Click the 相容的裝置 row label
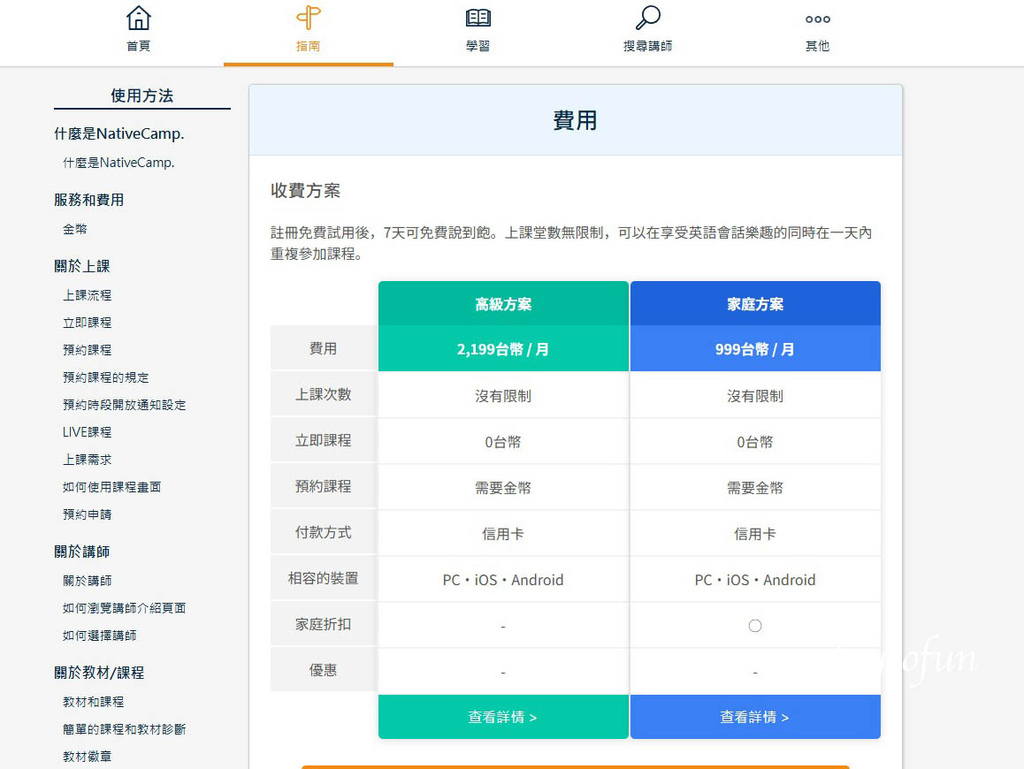The image size is (1024, 769). click(323, 578)
